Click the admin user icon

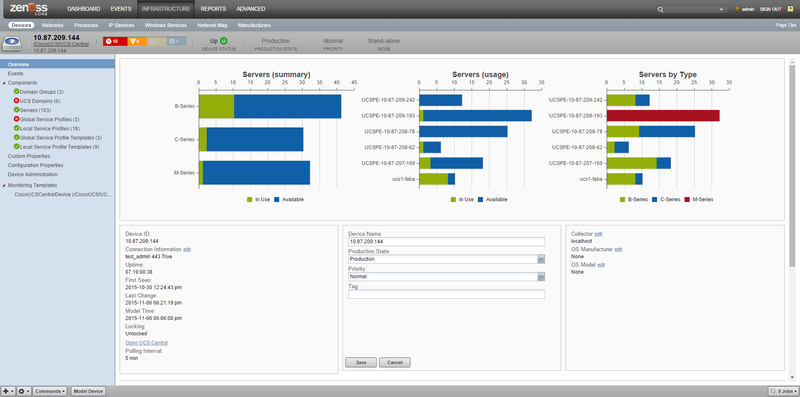point(737,9)
